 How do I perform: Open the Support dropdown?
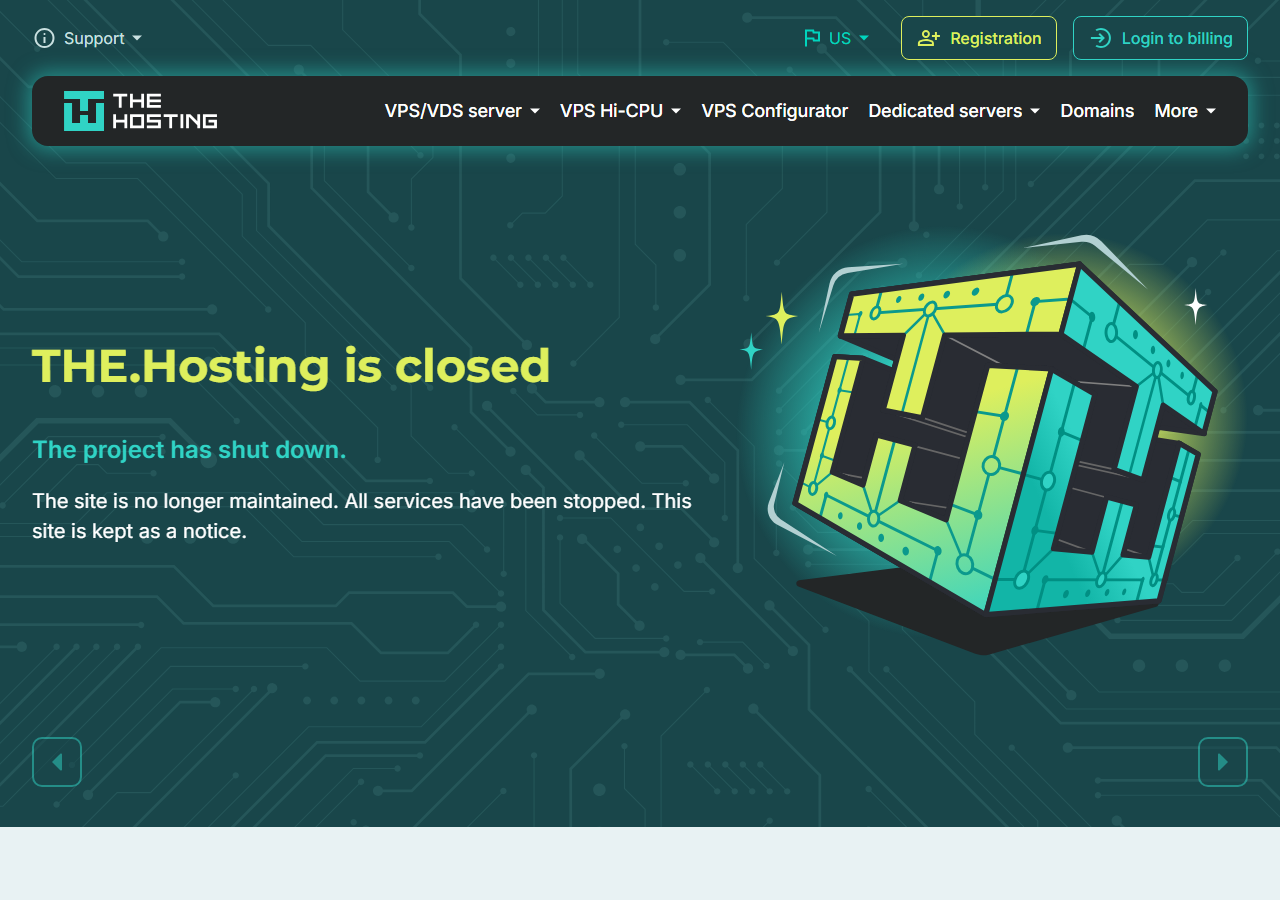(x=88, y=38)
